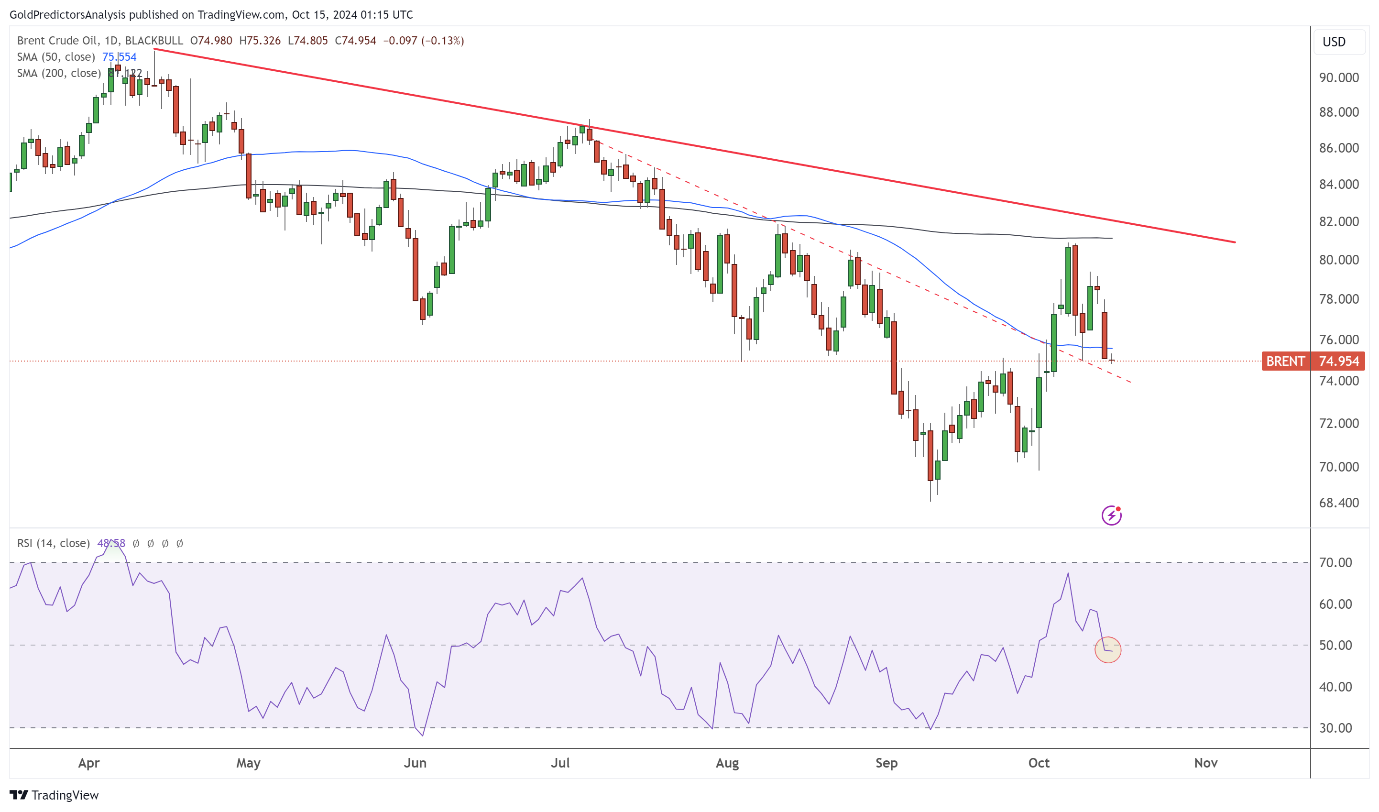This screenshot has height=812, width=1379.
Task: Click the 78.000 price axis label
Action: click(x=1338, y=299)
